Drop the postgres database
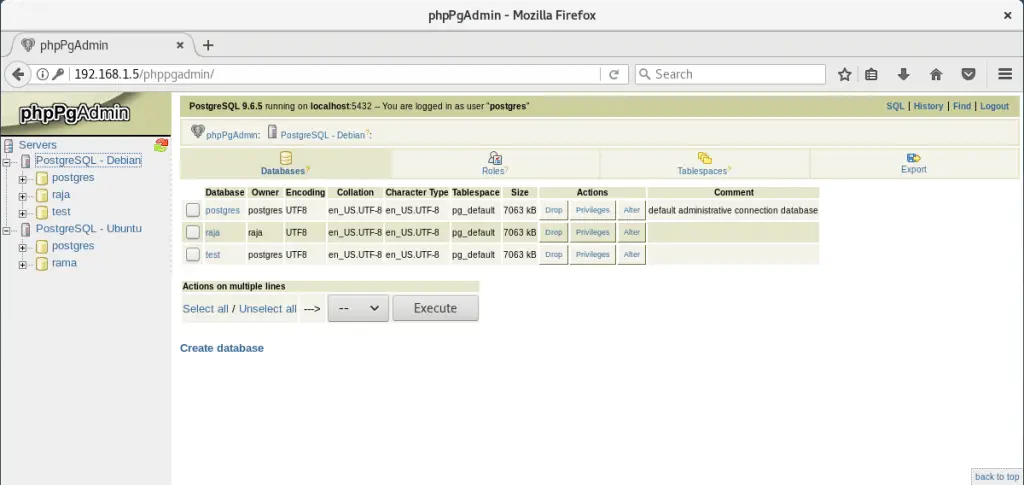 pos(554,210)
